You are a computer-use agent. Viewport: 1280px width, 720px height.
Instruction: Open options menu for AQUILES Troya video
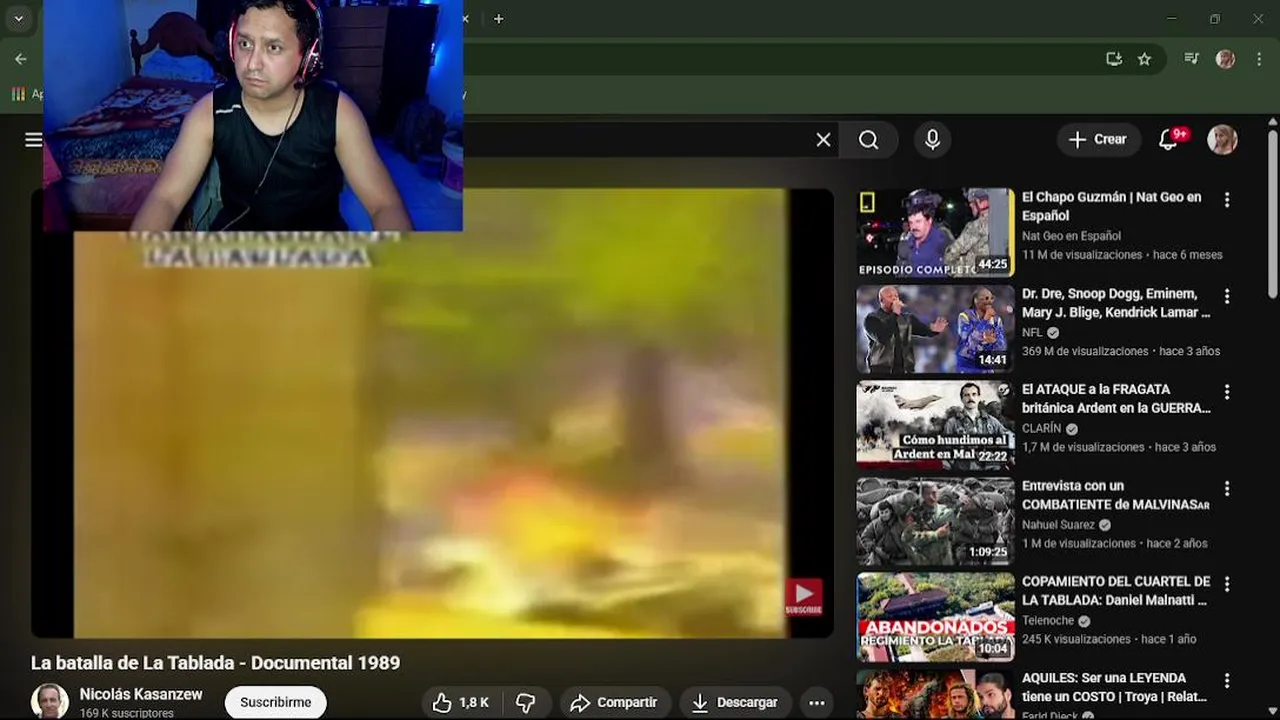[x=1227, y=680]
